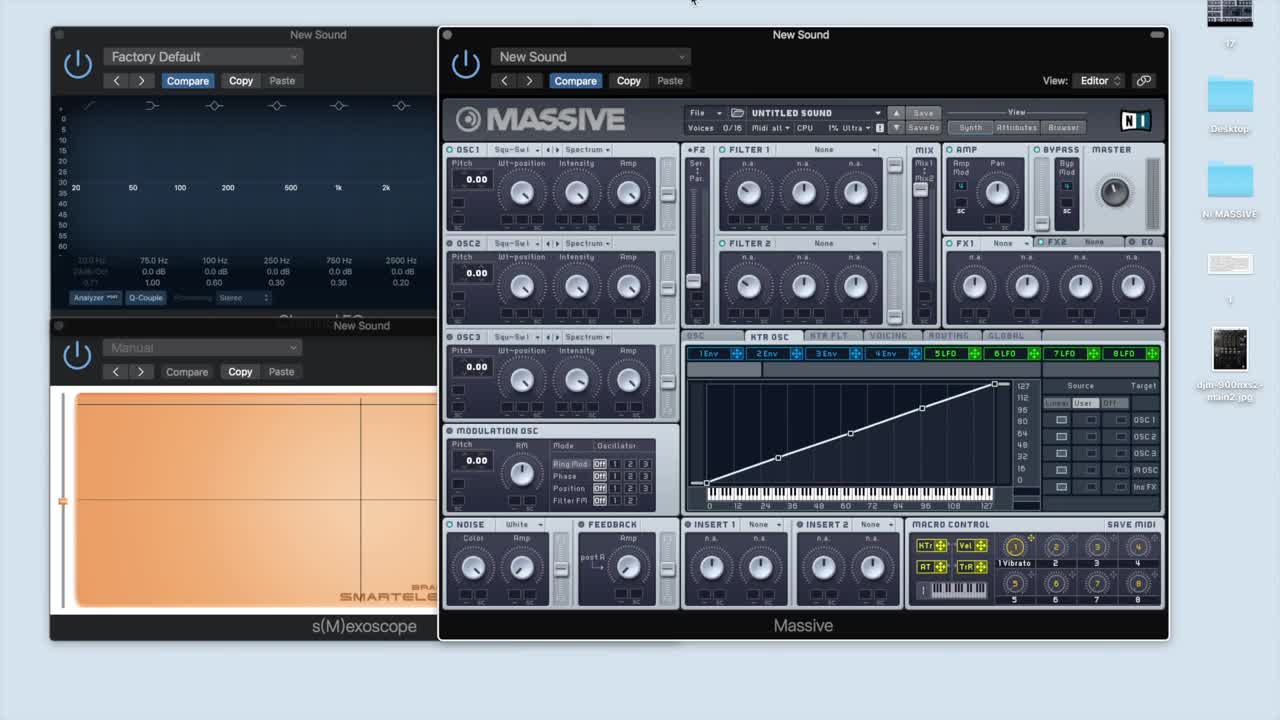Click the Browser view button
This screenshot has width=1280, height=720.
coord(1064,128)
